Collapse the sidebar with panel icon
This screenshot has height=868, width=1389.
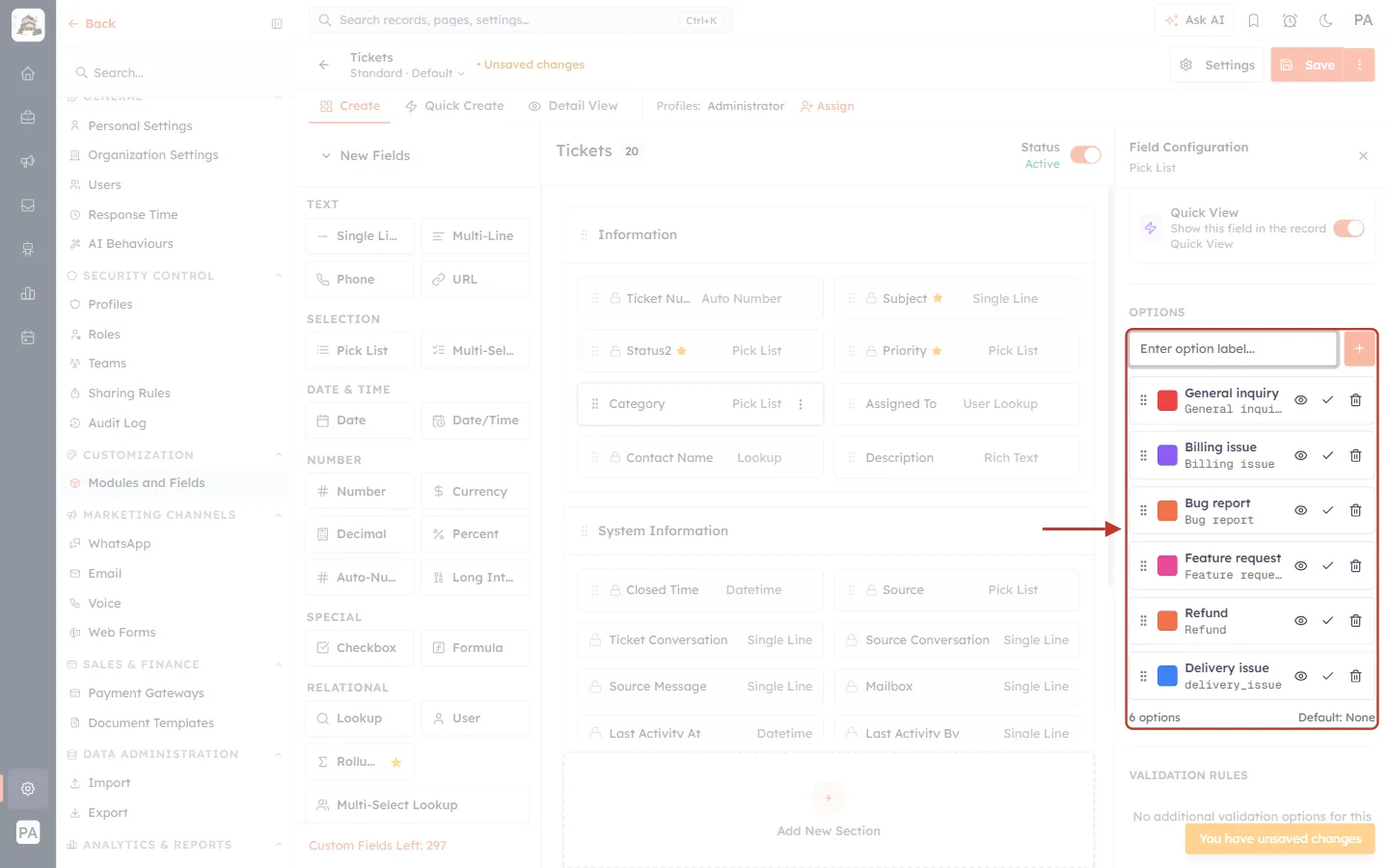[x=277, y=24]
